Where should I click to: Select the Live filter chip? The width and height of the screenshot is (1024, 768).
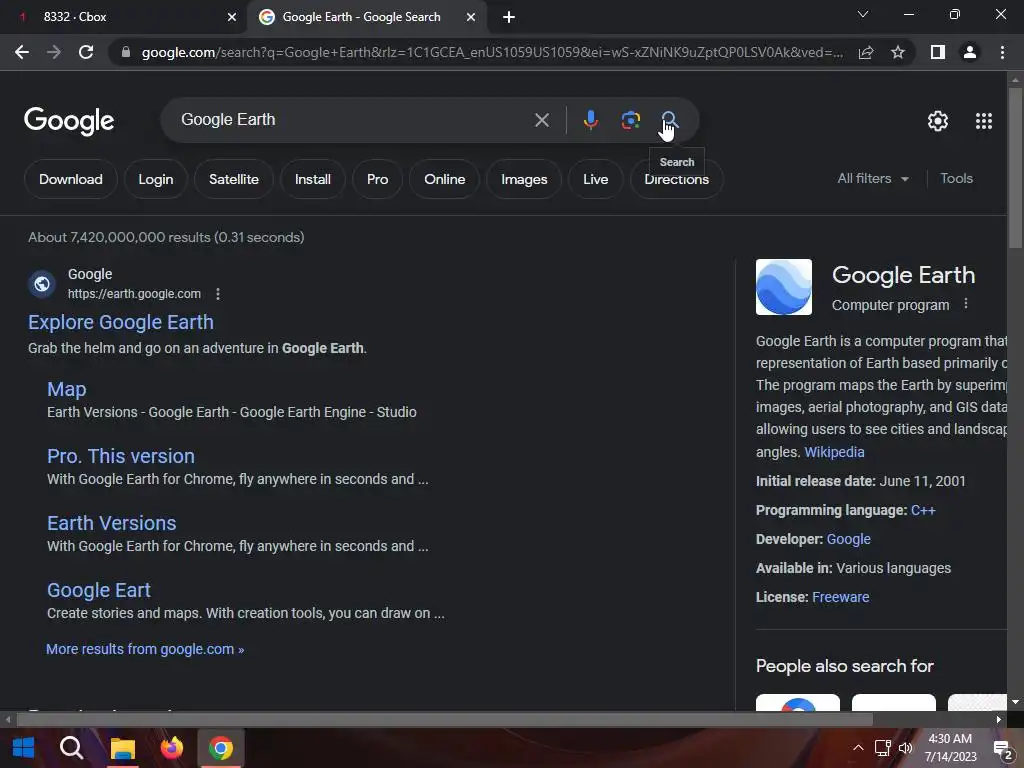pos(596,179)
